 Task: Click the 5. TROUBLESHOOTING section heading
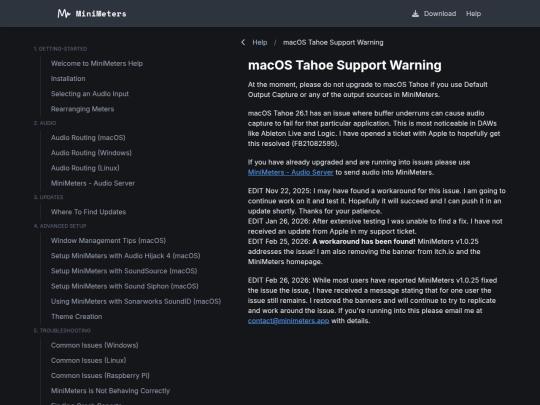(x=62, y=331)
